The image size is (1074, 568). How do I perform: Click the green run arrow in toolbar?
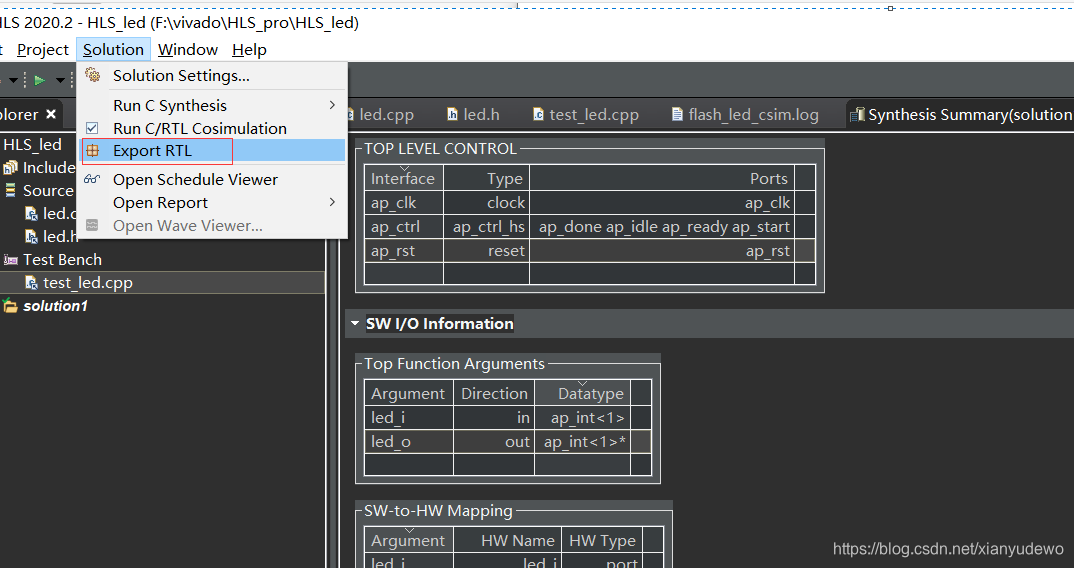[40, 80]
